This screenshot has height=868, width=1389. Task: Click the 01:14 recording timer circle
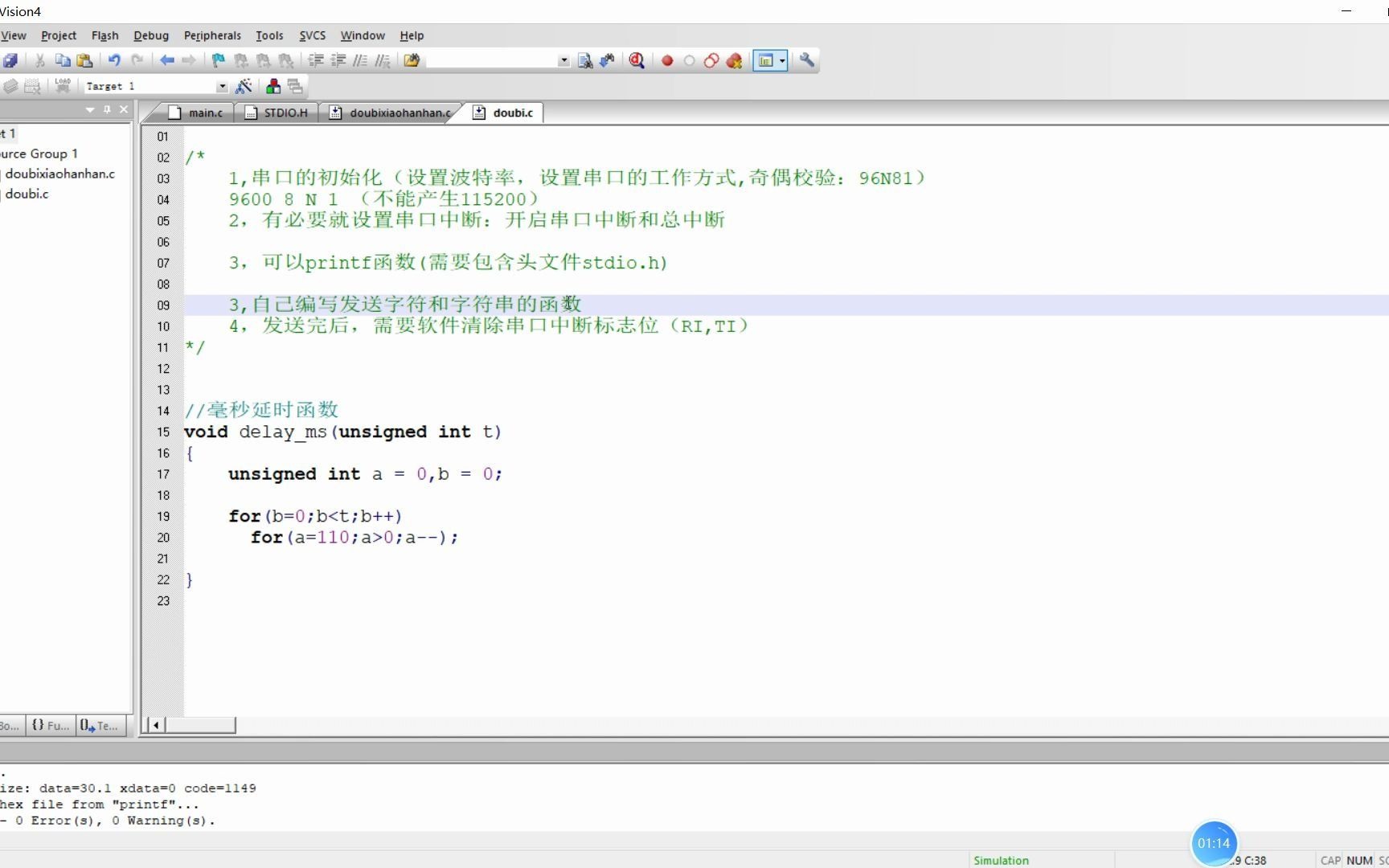[1214, 843]
